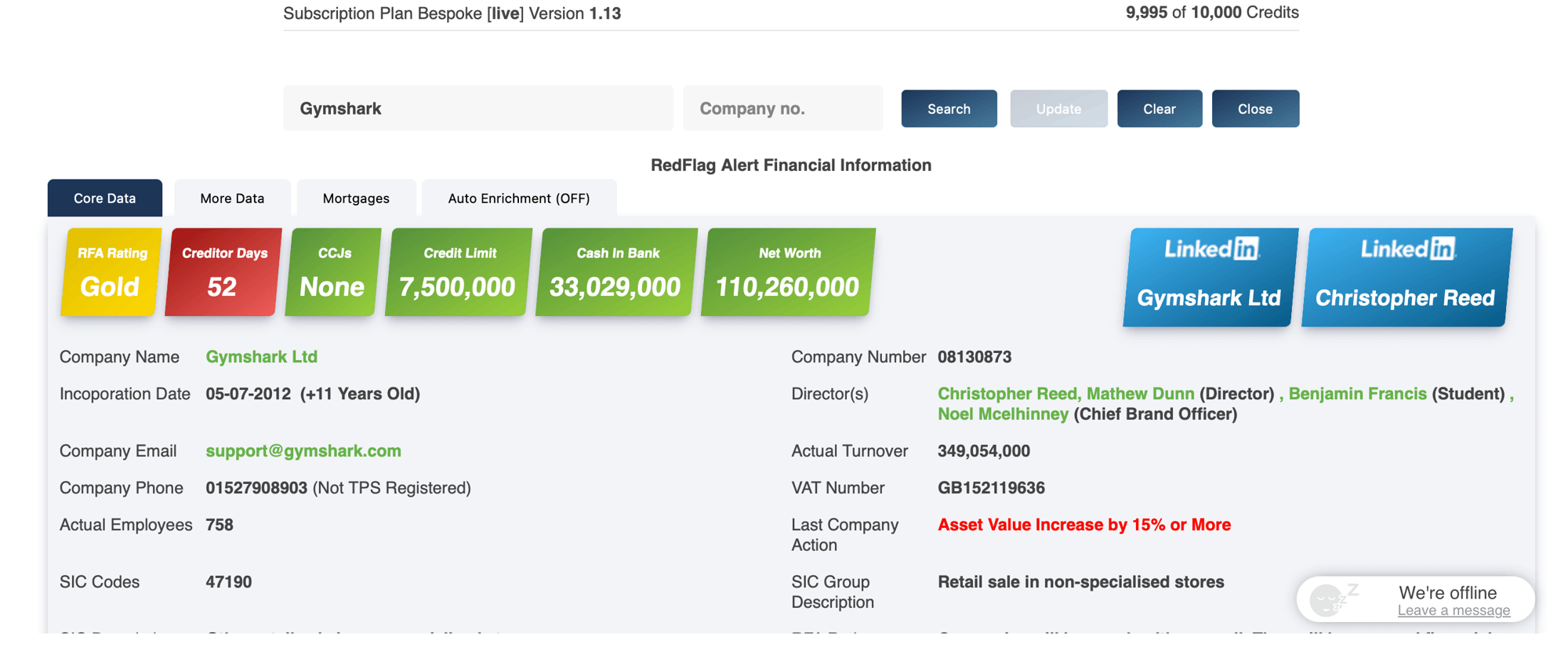Close the search panel
The height and width of the screenshot is (659, 1568).
(x=1254, y=109)
